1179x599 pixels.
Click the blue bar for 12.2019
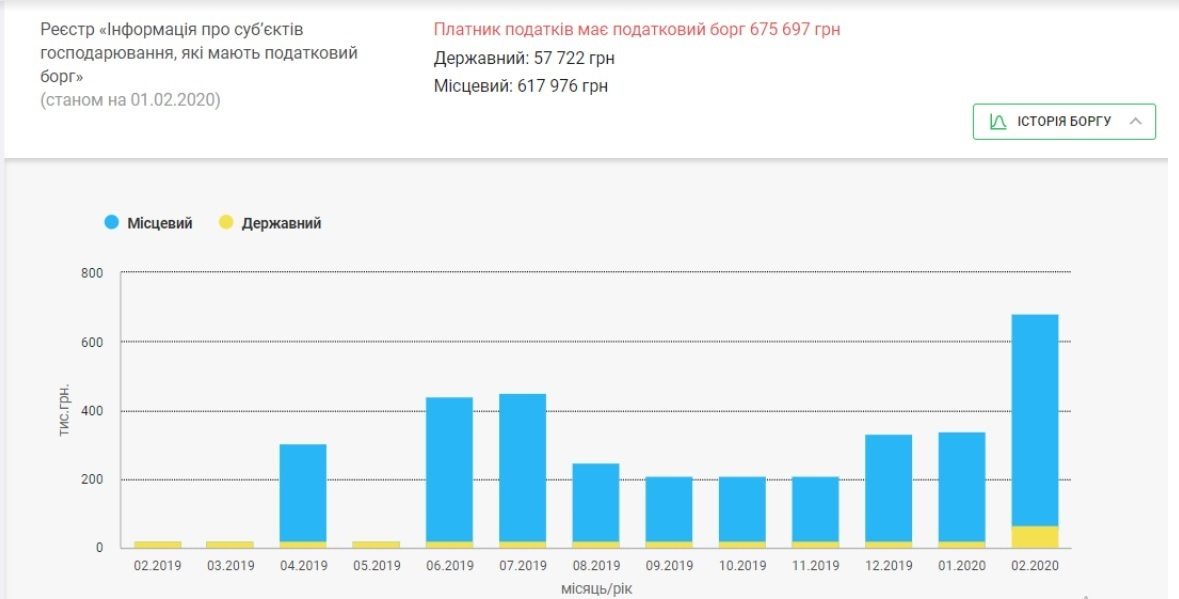888,488
